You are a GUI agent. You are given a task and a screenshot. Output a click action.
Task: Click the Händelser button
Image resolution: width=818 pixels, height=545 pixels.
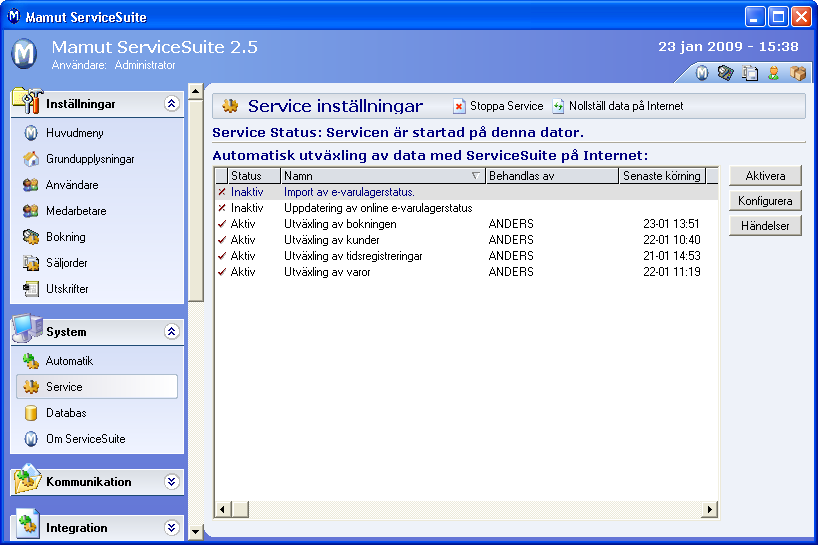[x=765, y=226]
